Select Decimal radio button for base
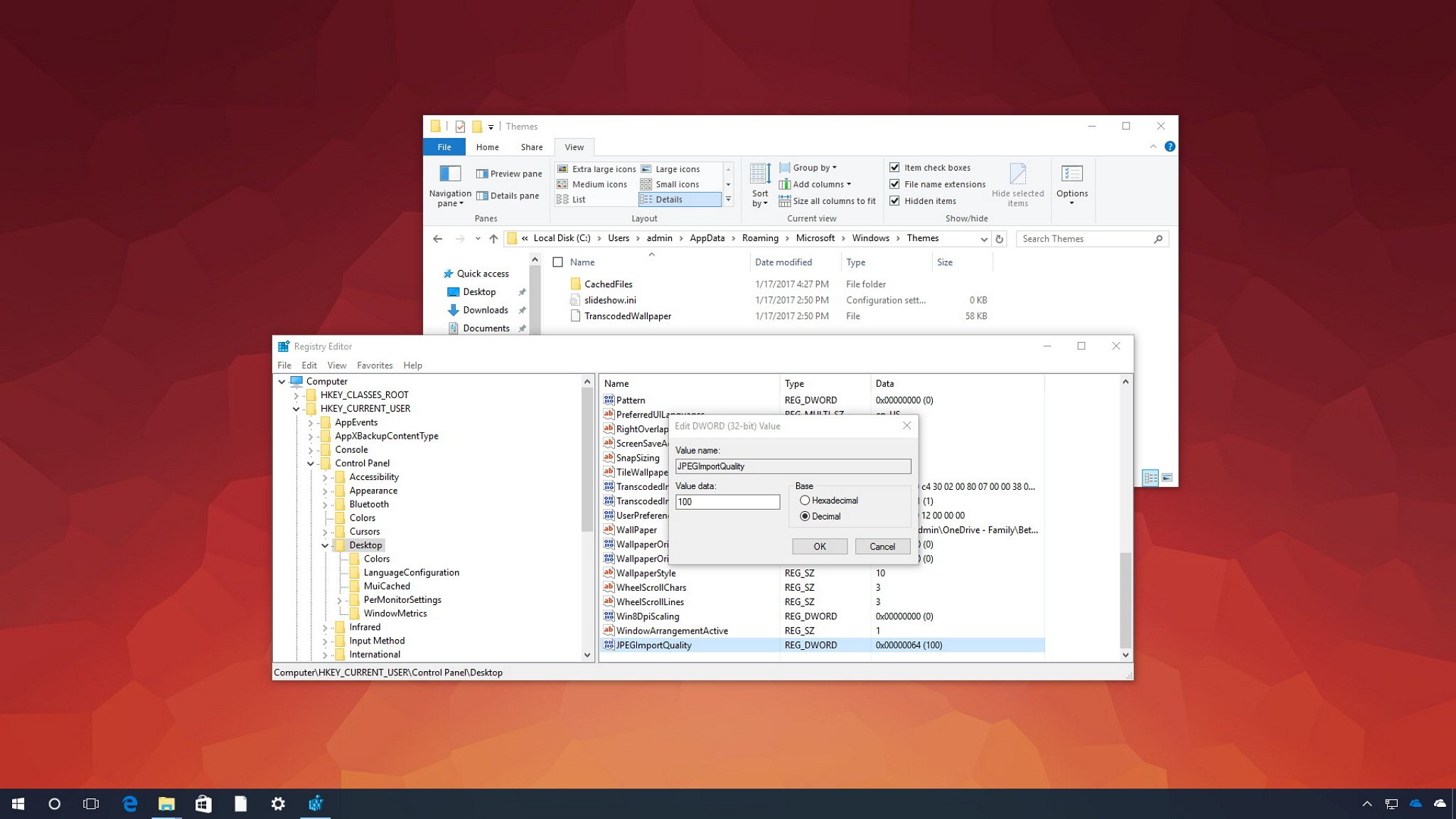This screenshot has width=1456, height=819. (x=805, y=516)
